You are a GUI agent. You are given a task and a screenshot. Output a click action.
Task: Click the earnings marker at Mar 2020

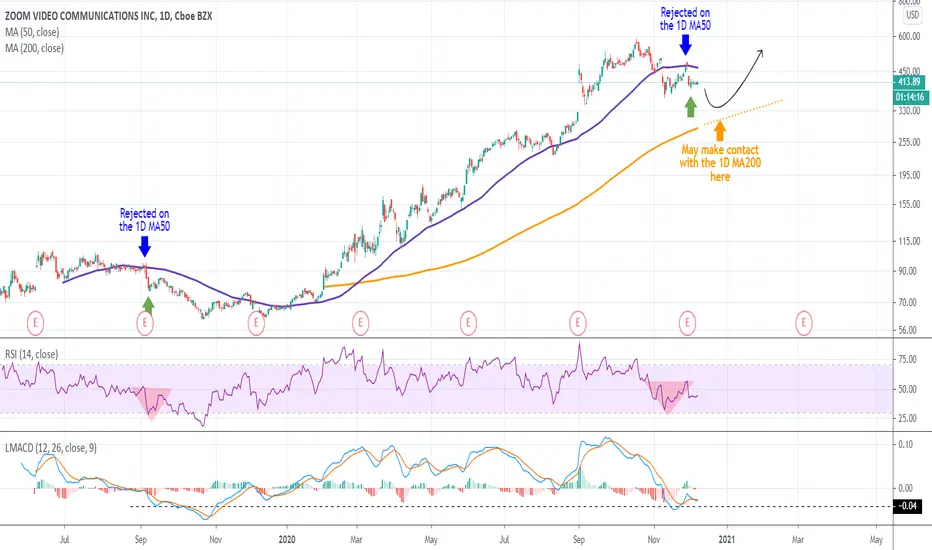pyautogui.click(x=360, y=323)
